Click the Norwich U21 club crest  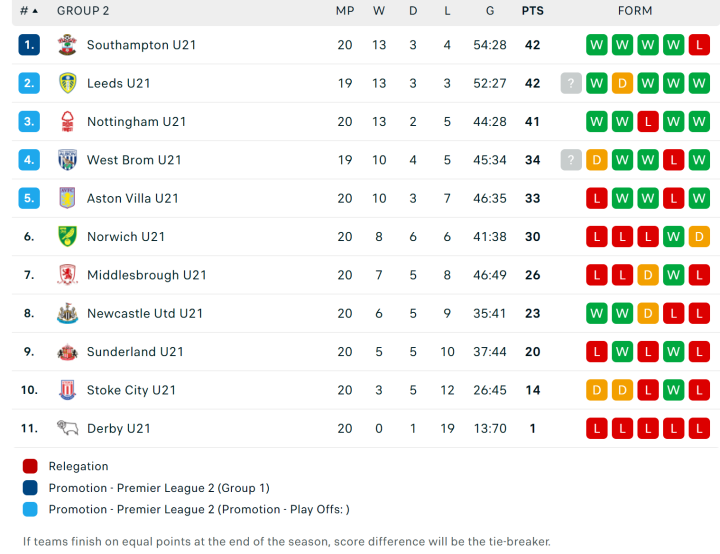pos(67,237)
